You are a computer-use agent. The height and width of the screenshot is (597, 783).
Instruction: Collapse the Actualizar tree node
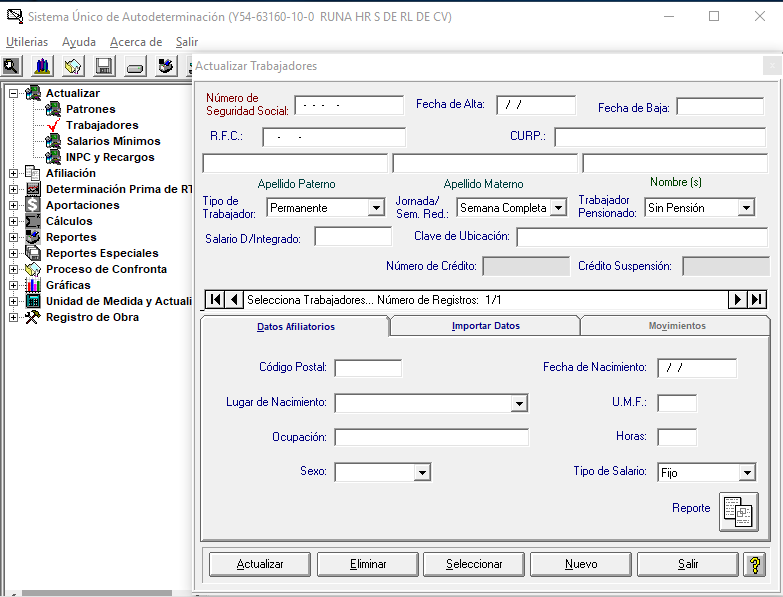click(13, 93)
